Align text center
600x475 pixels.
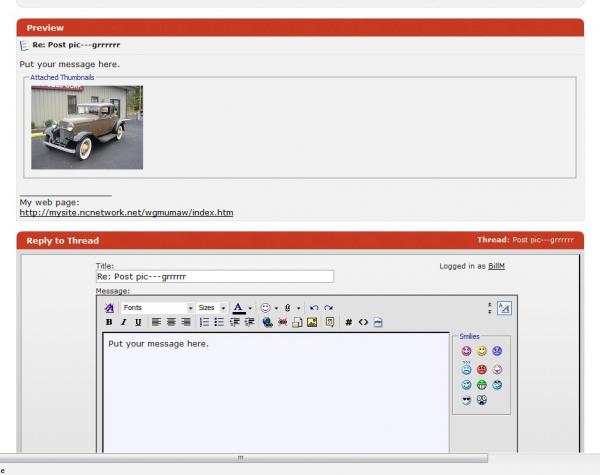pyautogui.click(x=171, y=322)
